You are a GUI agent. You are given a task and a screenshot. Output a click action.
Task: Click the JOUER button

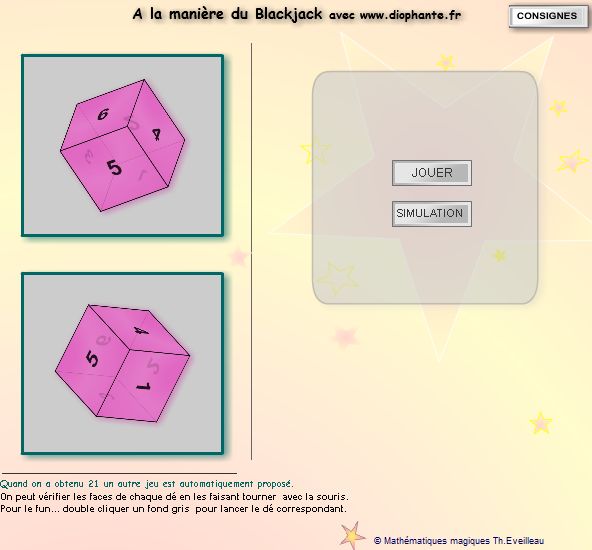[x=432, y=173]
